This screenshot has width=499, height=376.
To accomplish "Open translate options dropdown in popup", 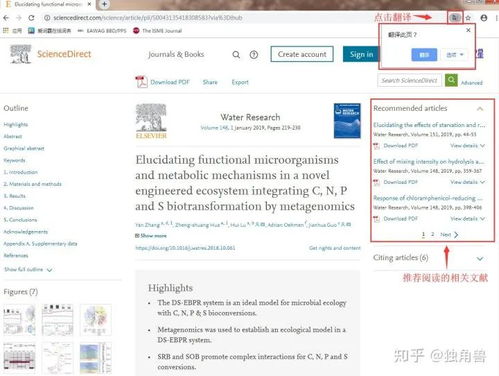I will 455,55.
